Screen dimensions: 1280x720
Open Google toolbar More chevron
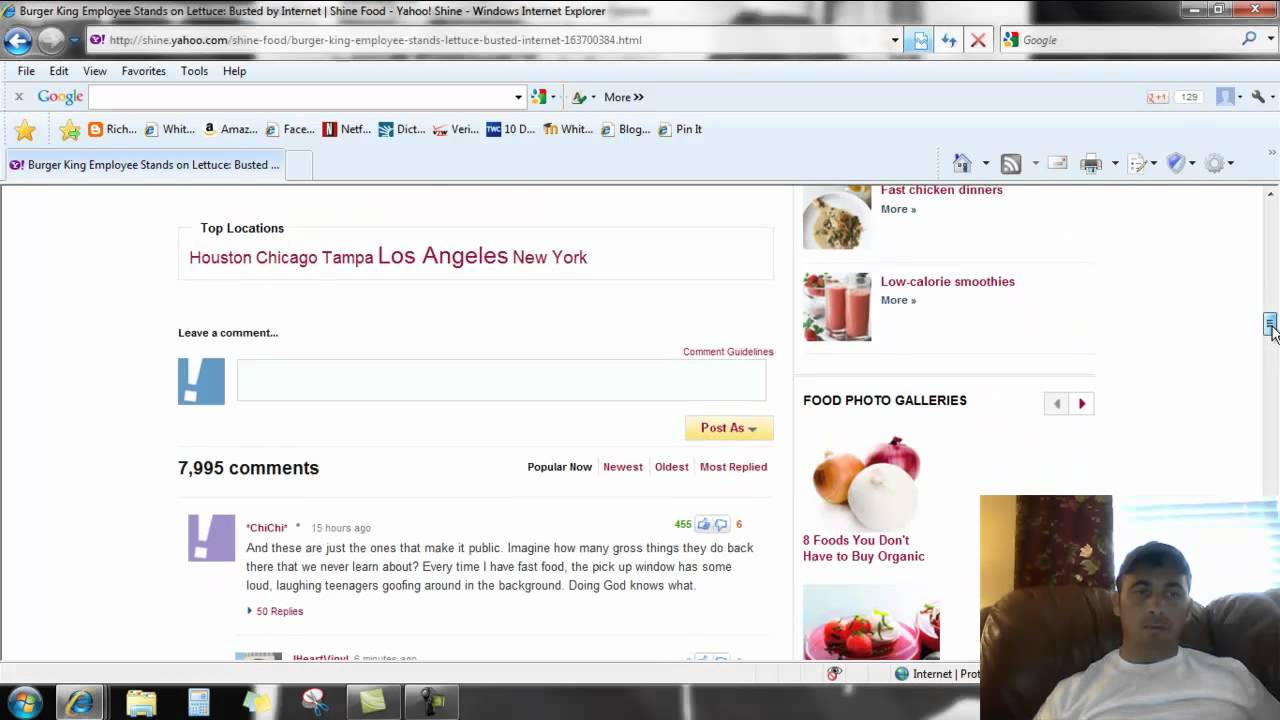click(624, 97)
